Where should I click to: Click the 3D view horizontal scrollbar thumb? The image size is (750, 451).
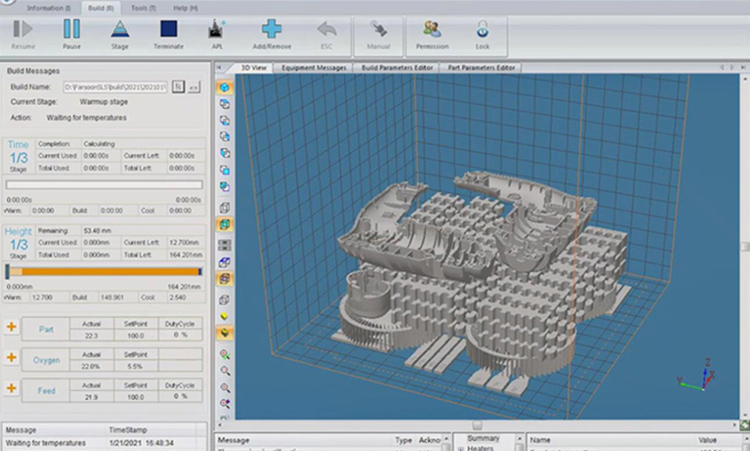tap(477, 425)
